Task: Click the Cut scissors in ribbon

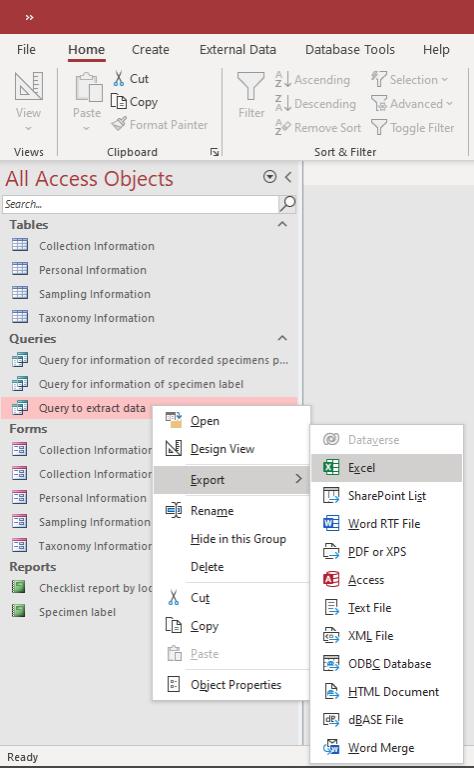Action: click(118, 78)
